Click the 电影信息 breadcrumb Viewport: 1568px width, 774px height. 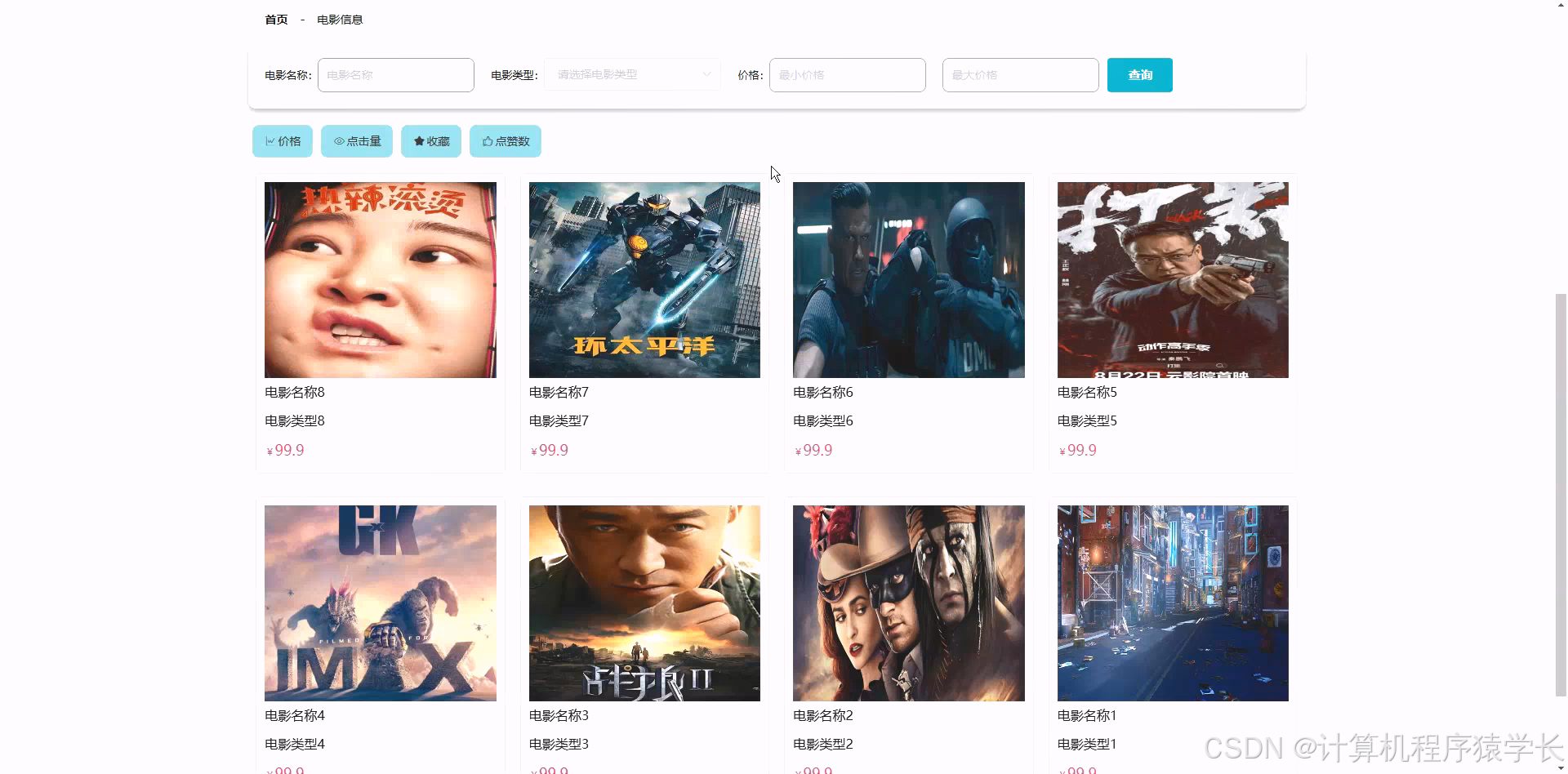(340, 20)
